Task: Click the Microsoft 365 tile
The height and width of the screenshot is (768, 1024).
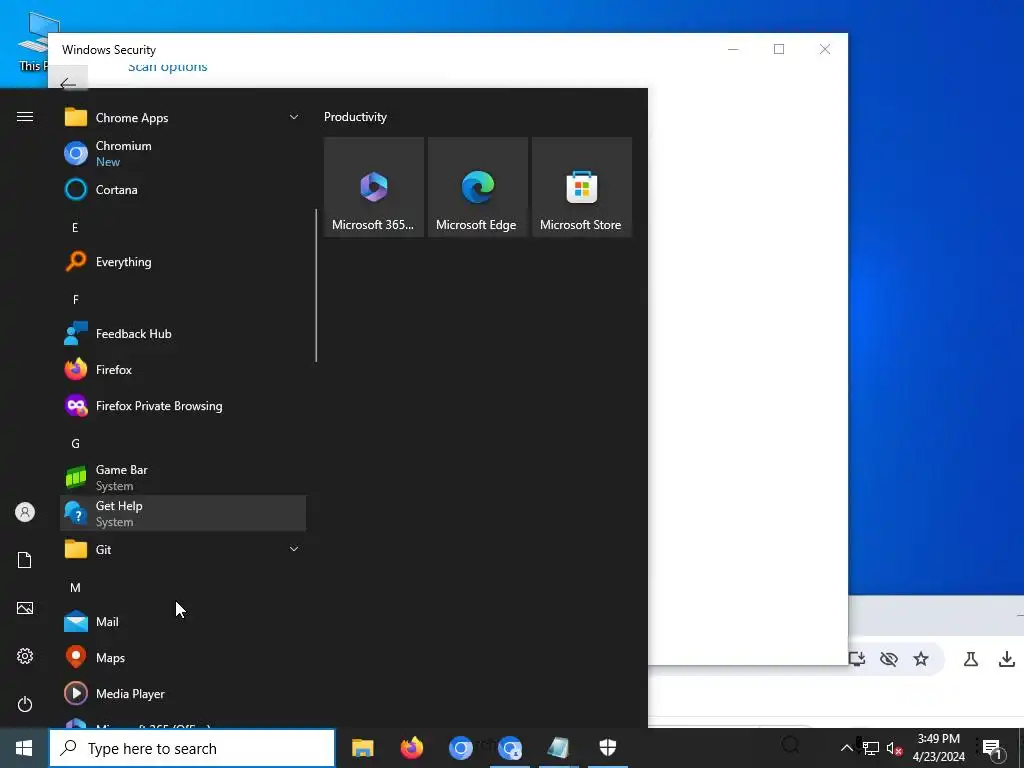Action: (x=374, y=187)
